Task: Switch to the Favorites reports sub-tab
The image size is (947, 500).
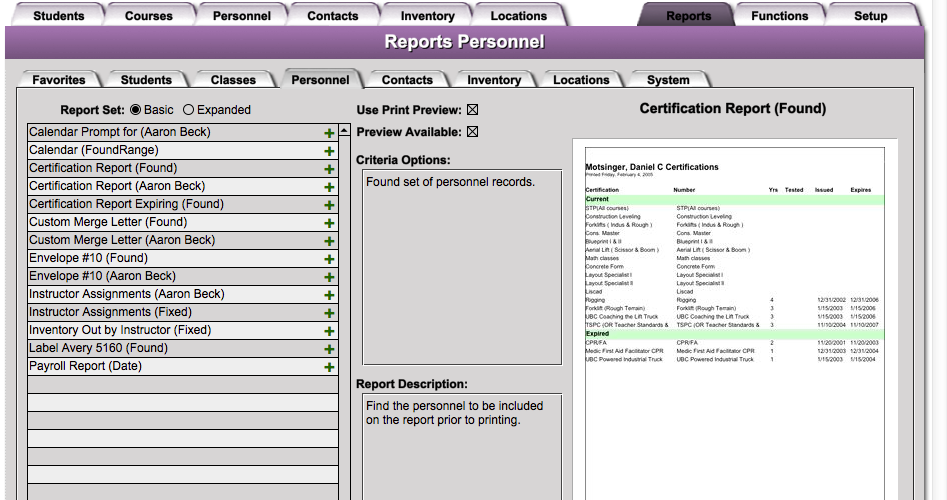Action: (x=59, y=80)
